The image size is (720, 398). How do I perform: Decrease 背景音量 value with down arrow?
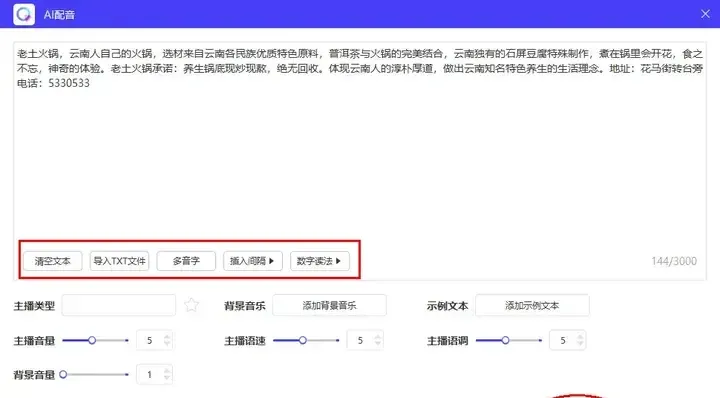(x=167, y=378)
